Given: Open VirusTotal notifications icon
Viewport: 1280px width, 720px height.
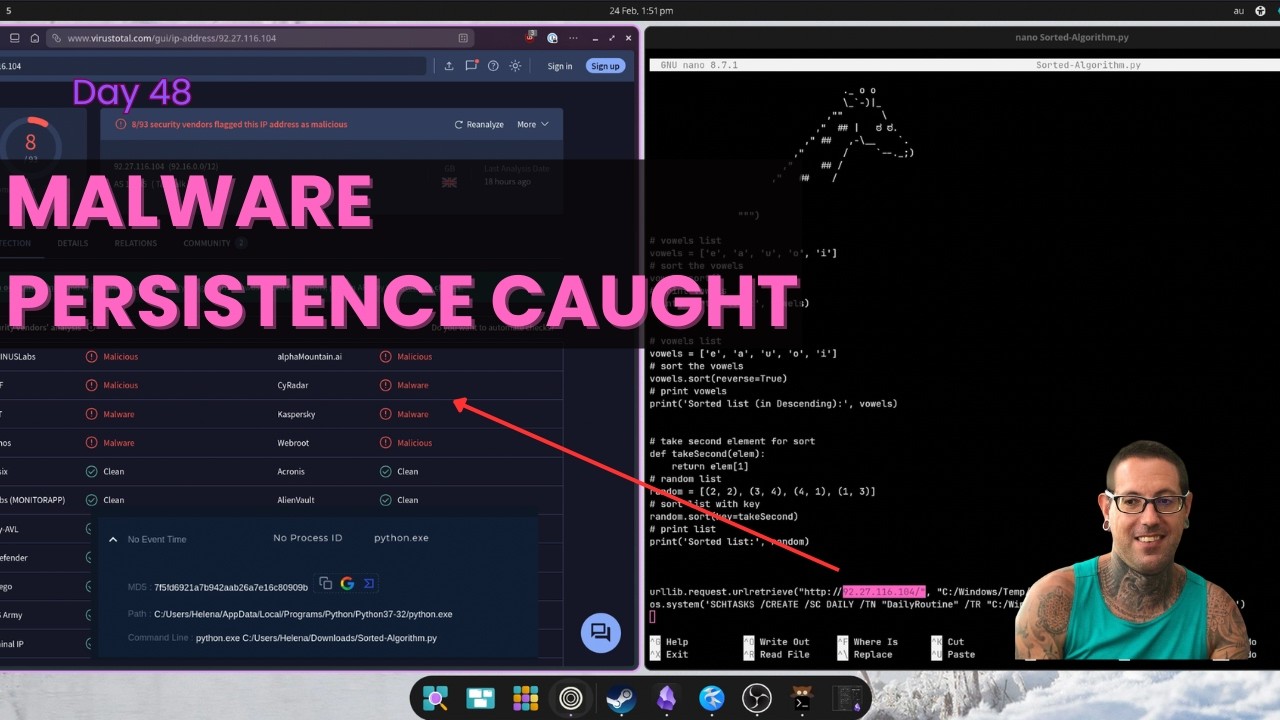Looking at the screenshot, I should click(471, 66).
